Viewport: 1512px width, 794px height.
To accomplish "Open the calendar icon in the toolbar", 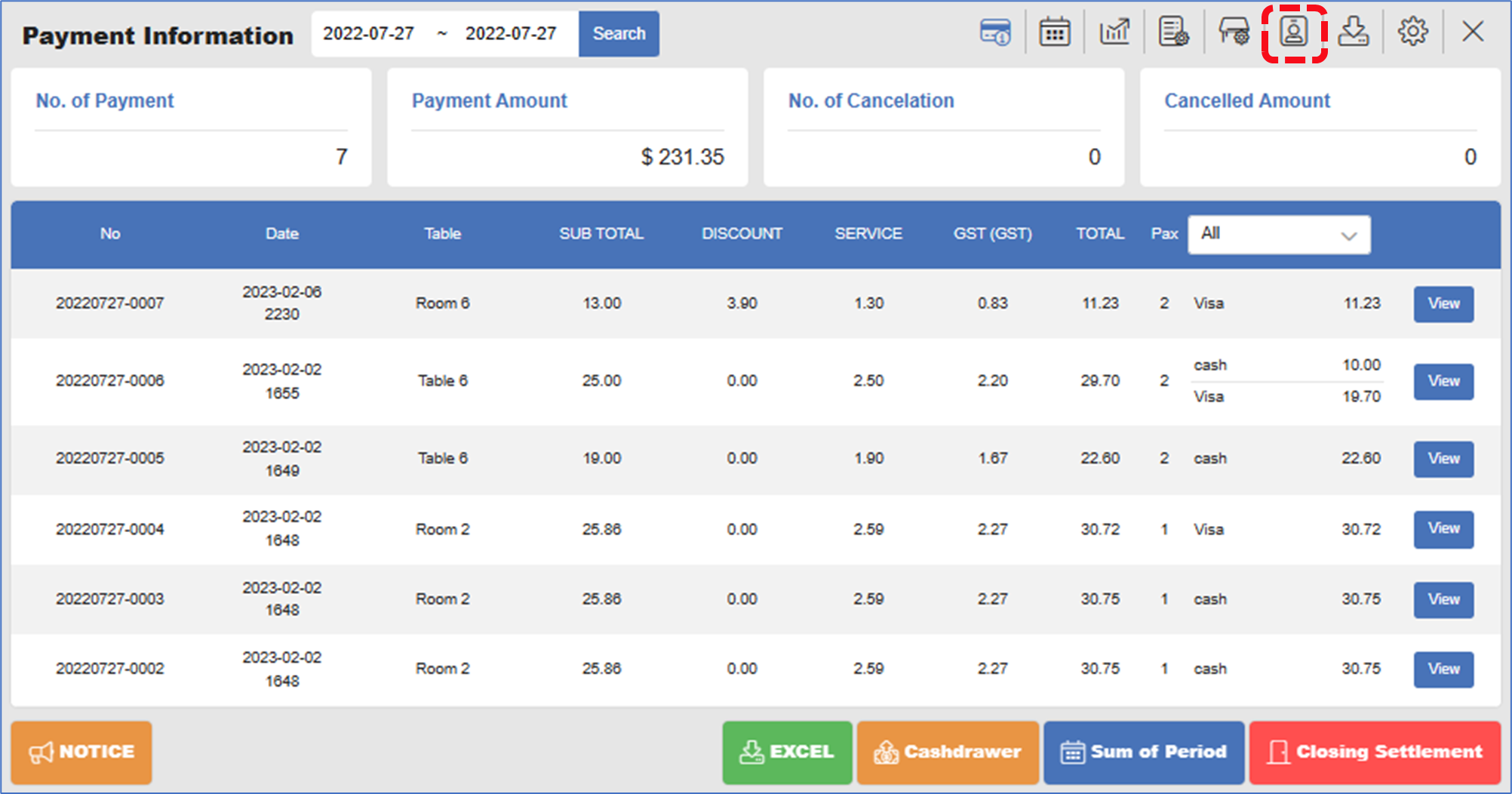I will point(1054,32).
